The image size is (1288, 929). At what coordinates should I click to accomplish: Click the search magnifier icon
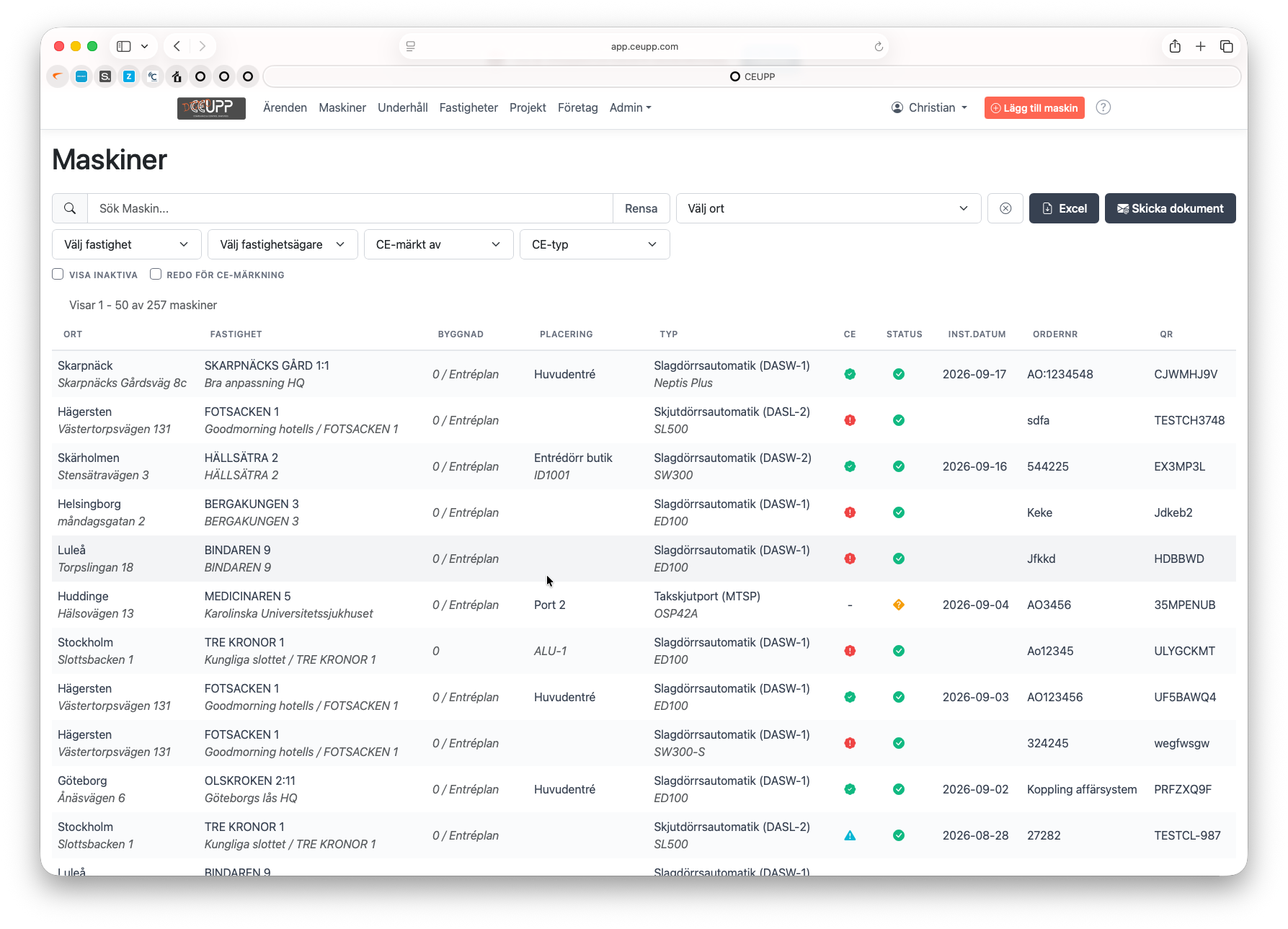[70, 208]
